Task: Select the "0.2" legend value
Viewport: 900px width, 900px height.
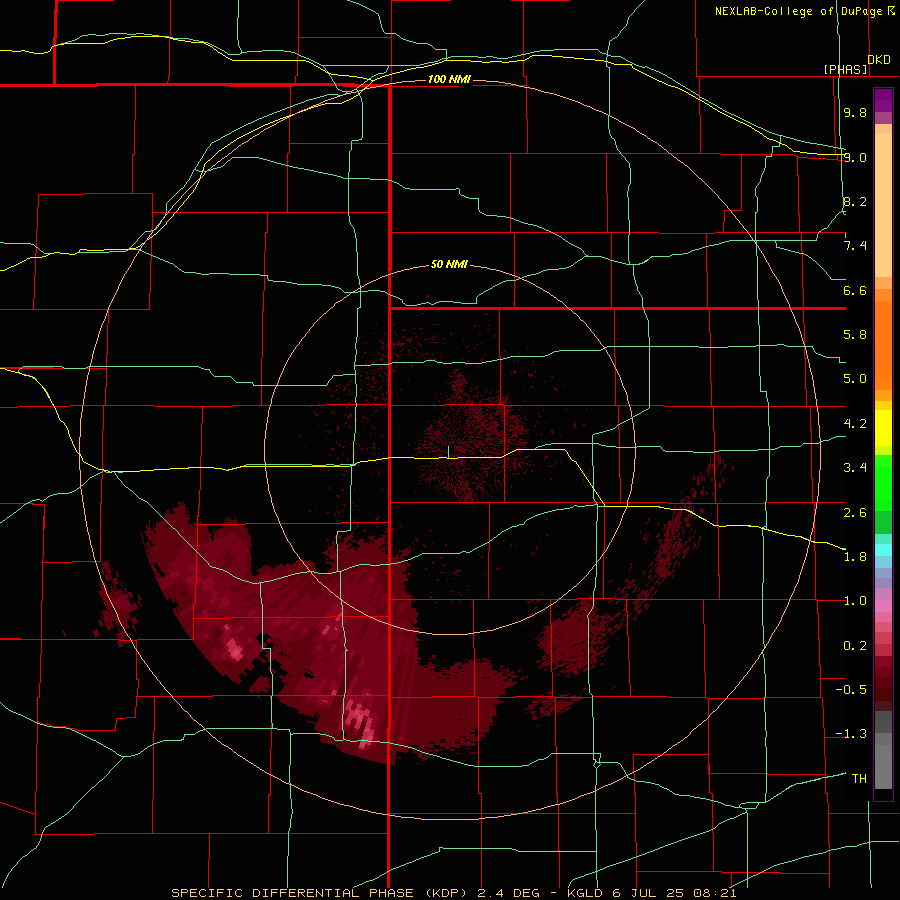Action: [855, 646]
